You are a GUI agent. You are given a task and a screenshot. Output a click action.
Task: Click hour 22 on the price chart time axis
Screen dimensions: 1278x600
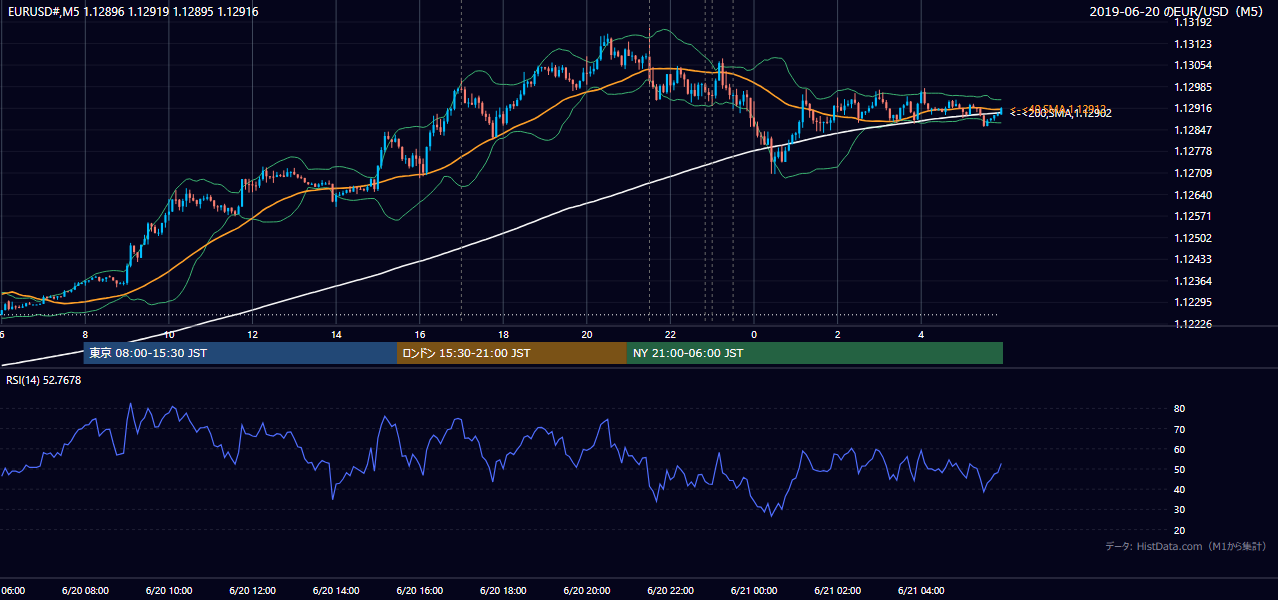click(670, 335)
